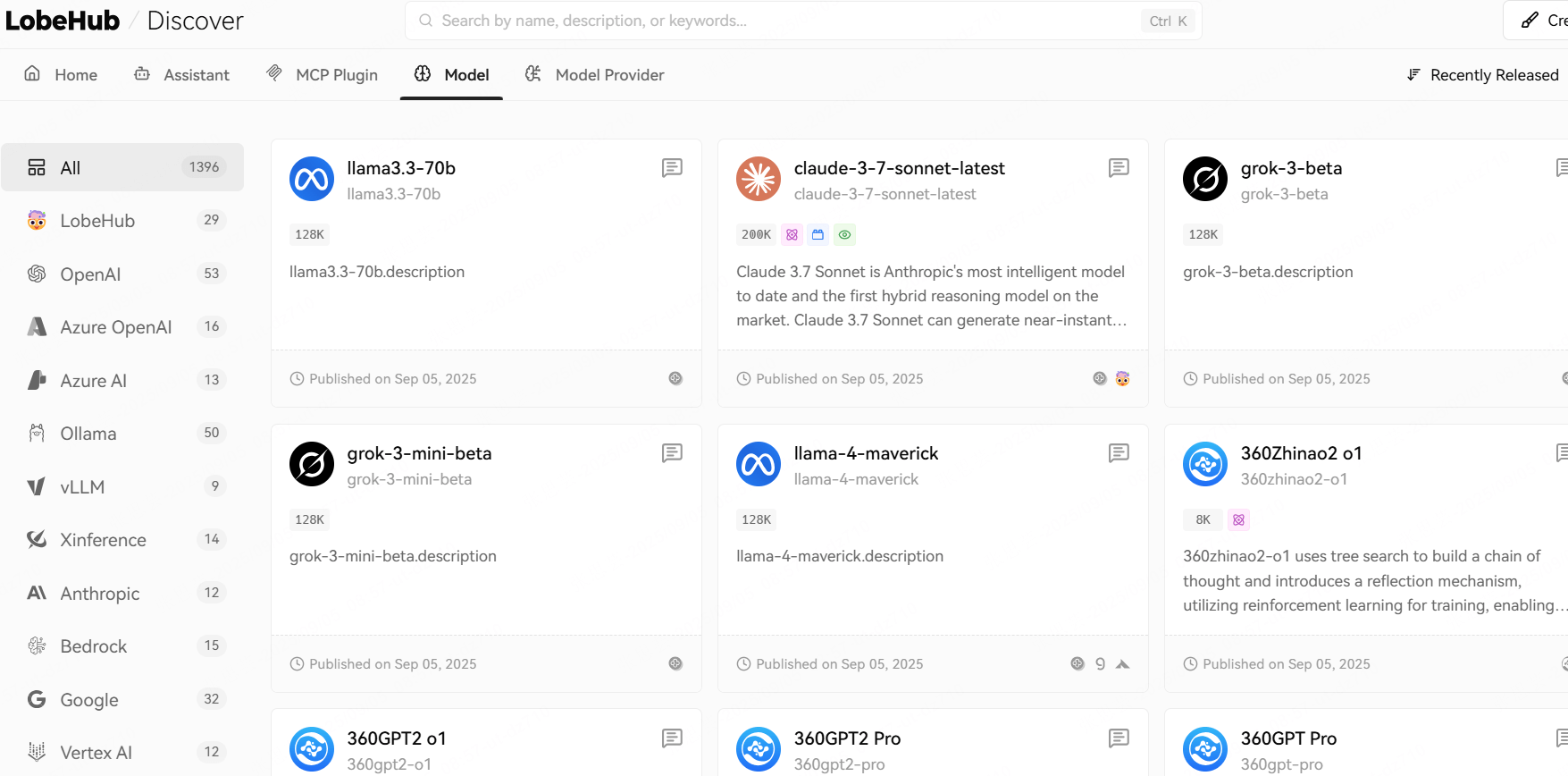Open the 360Zhinao2 o1 model title
The image size is (1568, 776).
pos(1301,453)
